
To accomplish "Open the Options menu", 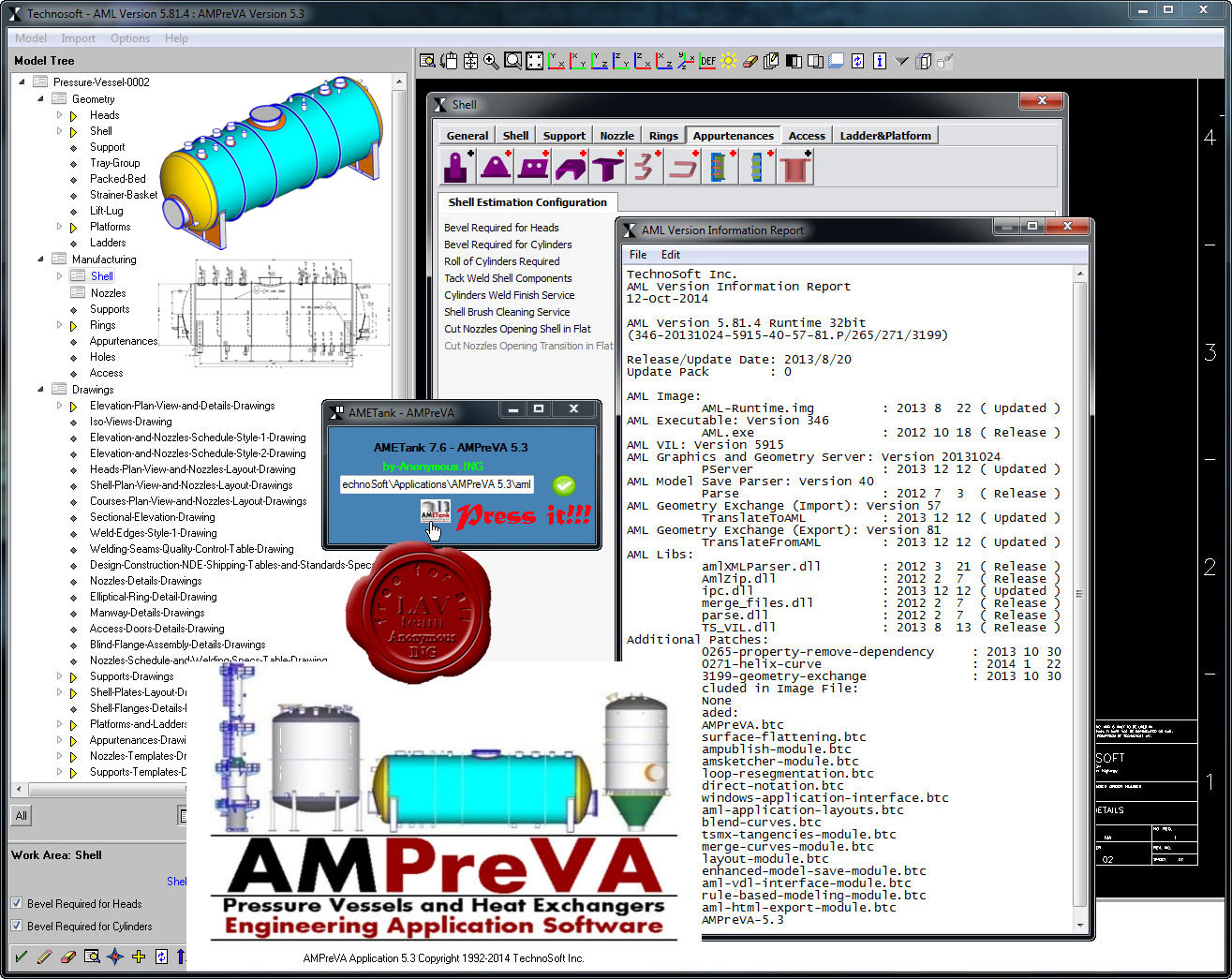I will pos(130,38).
